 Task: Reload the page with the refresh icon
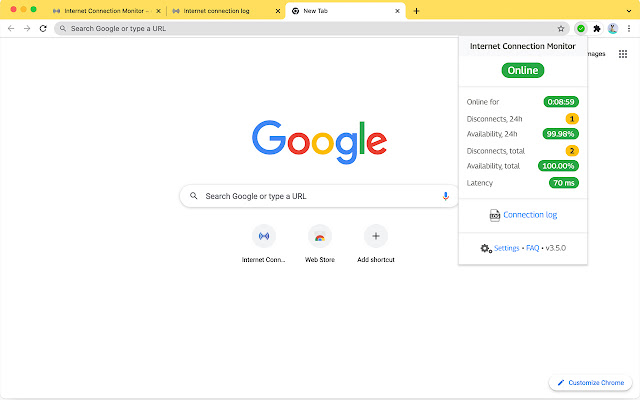point(43,29)
